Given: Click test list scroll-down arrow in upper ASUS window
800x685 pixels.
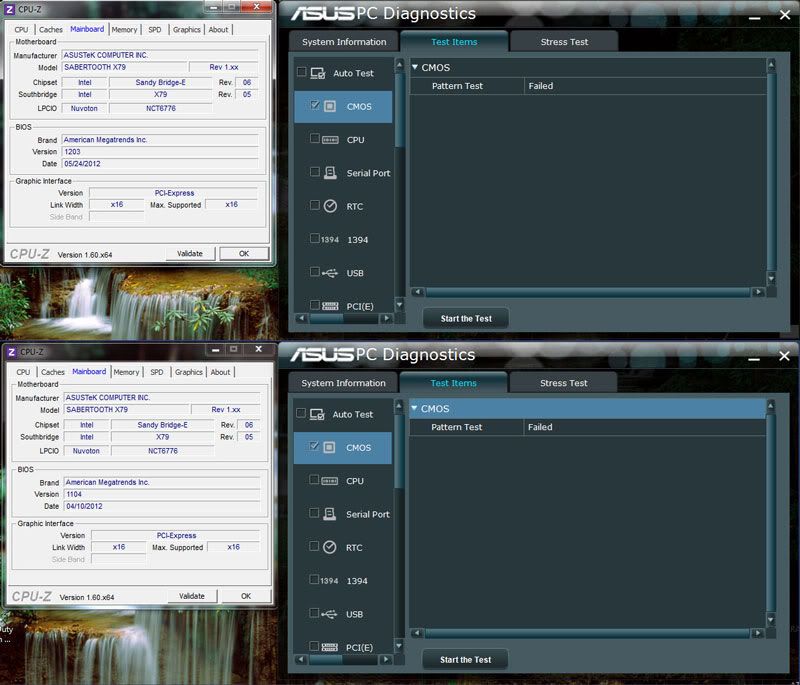Looking at the screenshot, I should tap(399, 305).
